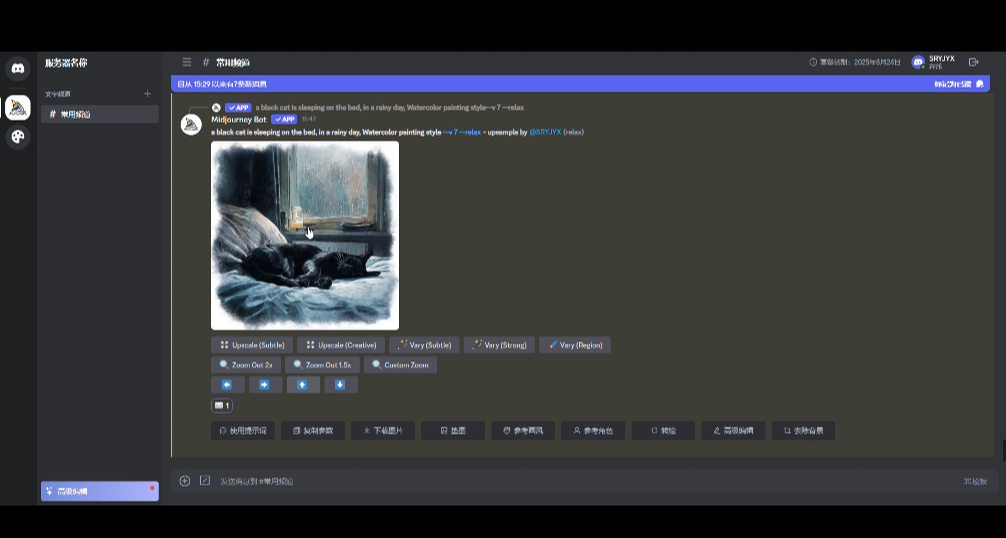
Task: Click the envelope reaction with count 1
Action: 222,405
